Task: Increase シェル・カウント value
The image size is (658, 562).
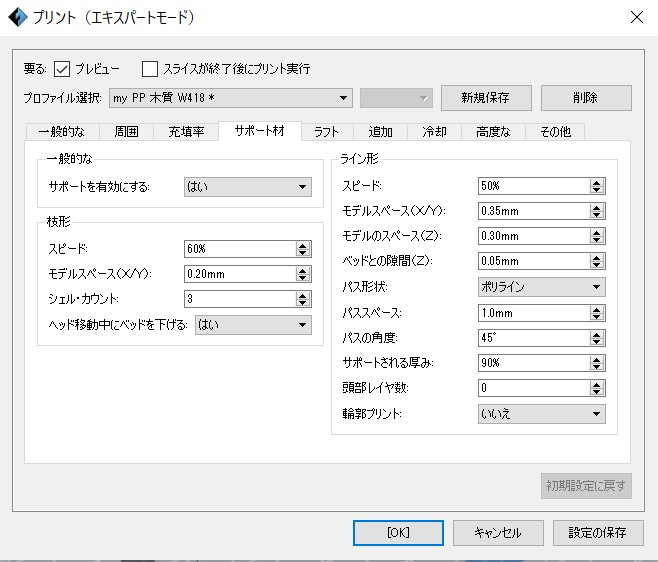Action: click(303, 295)
